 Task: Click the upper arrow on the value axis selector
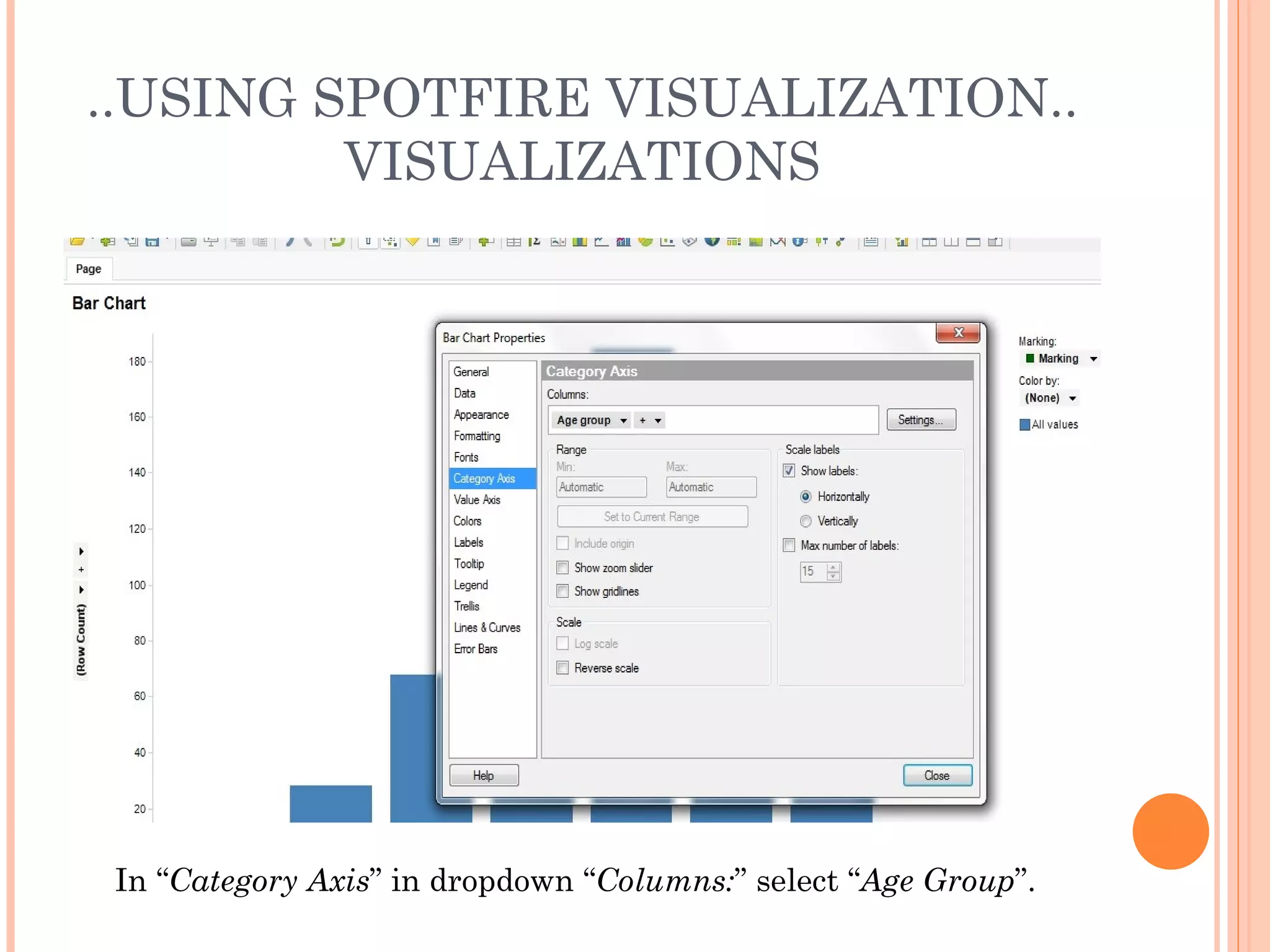pyautogui.click(x=81, y=551)
